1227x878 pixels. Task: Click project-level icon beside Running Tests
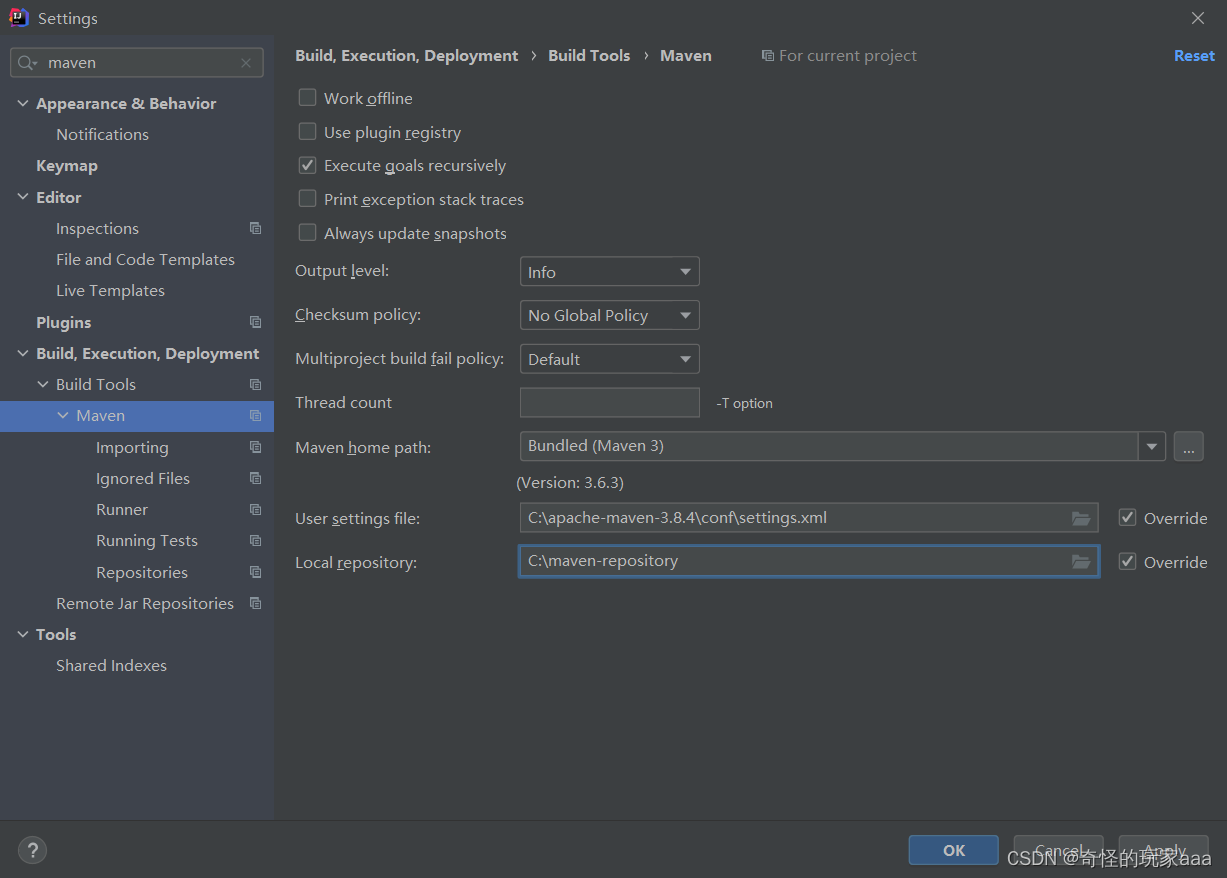(256, 540)
